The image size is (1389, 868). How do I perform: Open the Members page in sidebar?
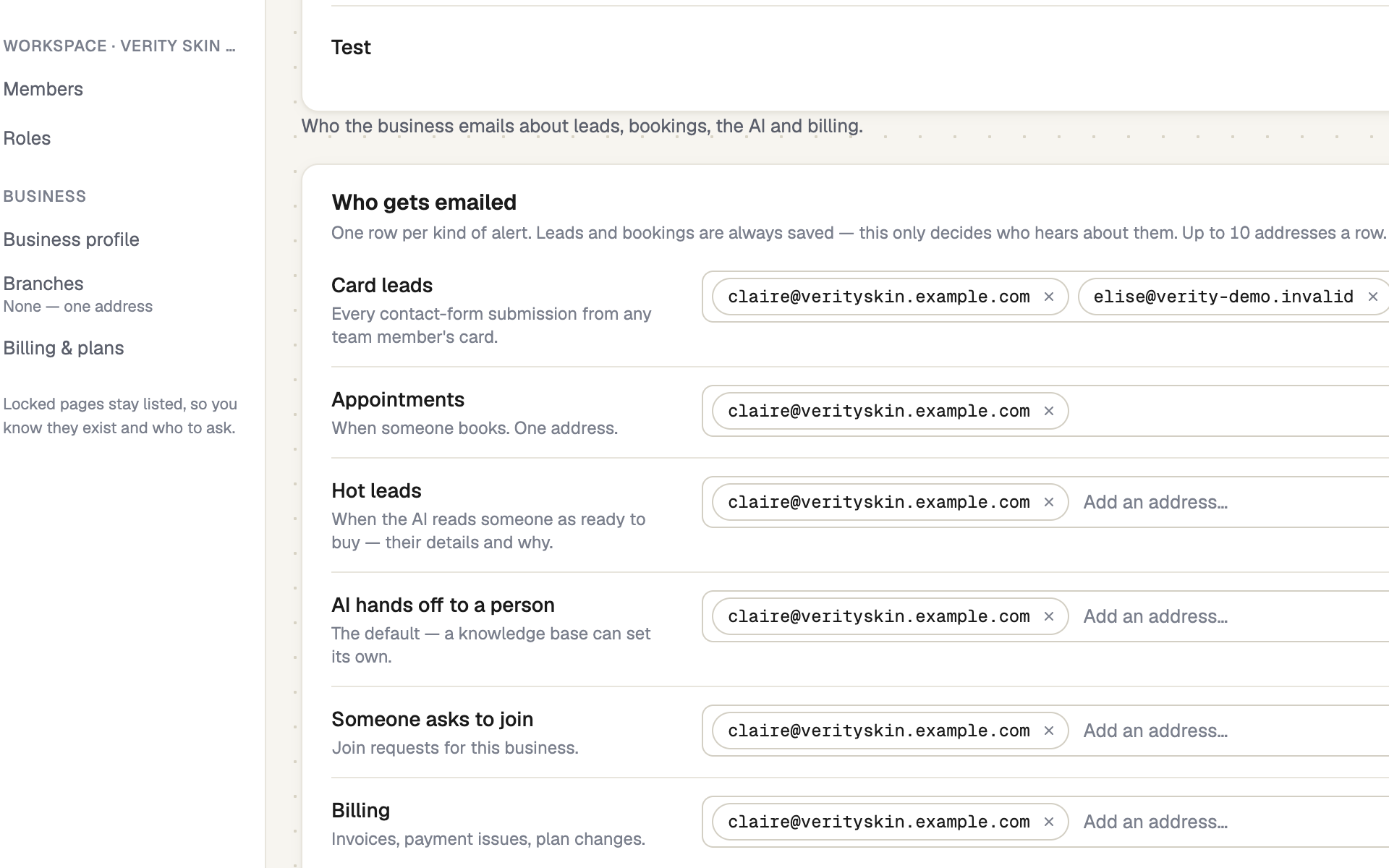pyautogui.click(x=43, y=89)
